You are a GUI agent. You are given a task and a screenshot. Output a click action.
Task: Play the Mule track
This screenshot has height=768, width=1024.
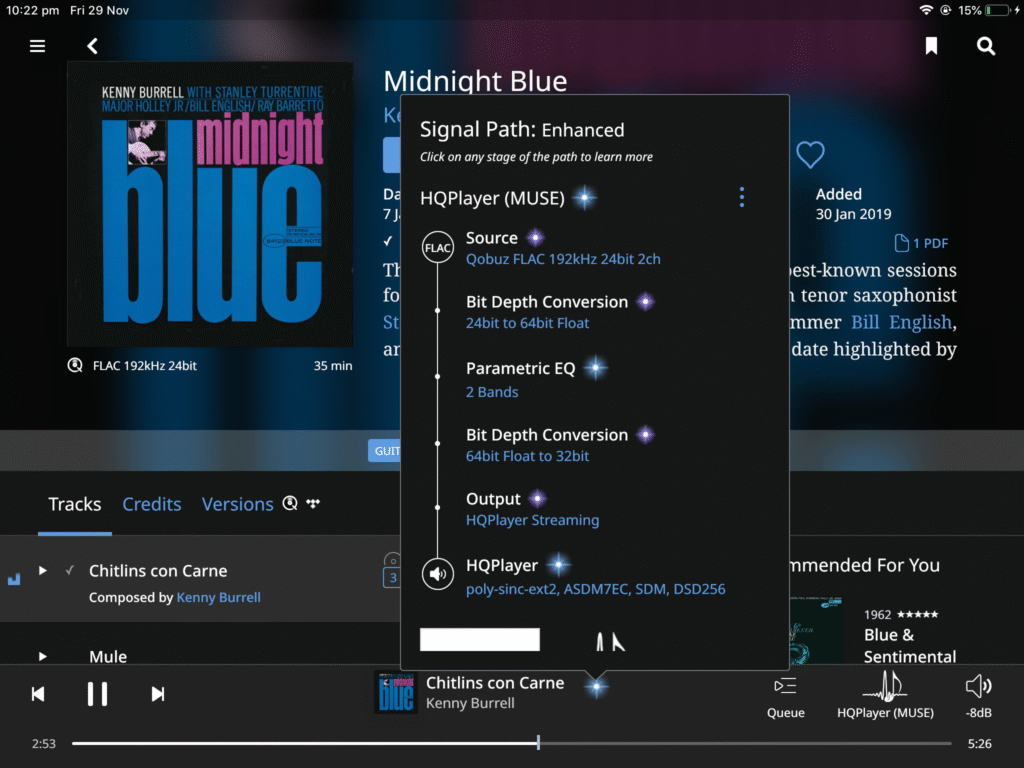tap(42, 656)
